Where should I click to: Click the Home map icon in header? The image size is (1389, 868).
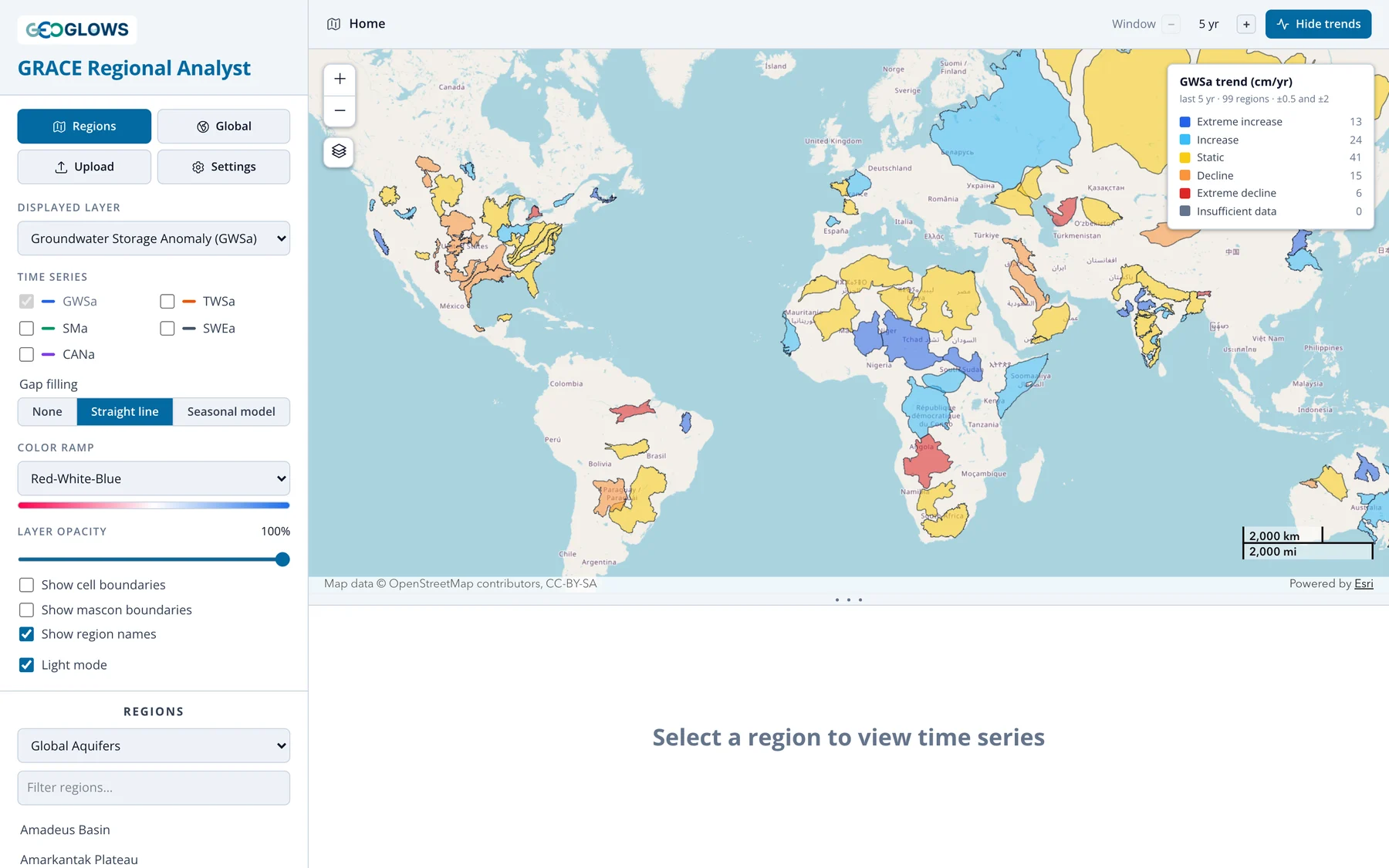333,24
